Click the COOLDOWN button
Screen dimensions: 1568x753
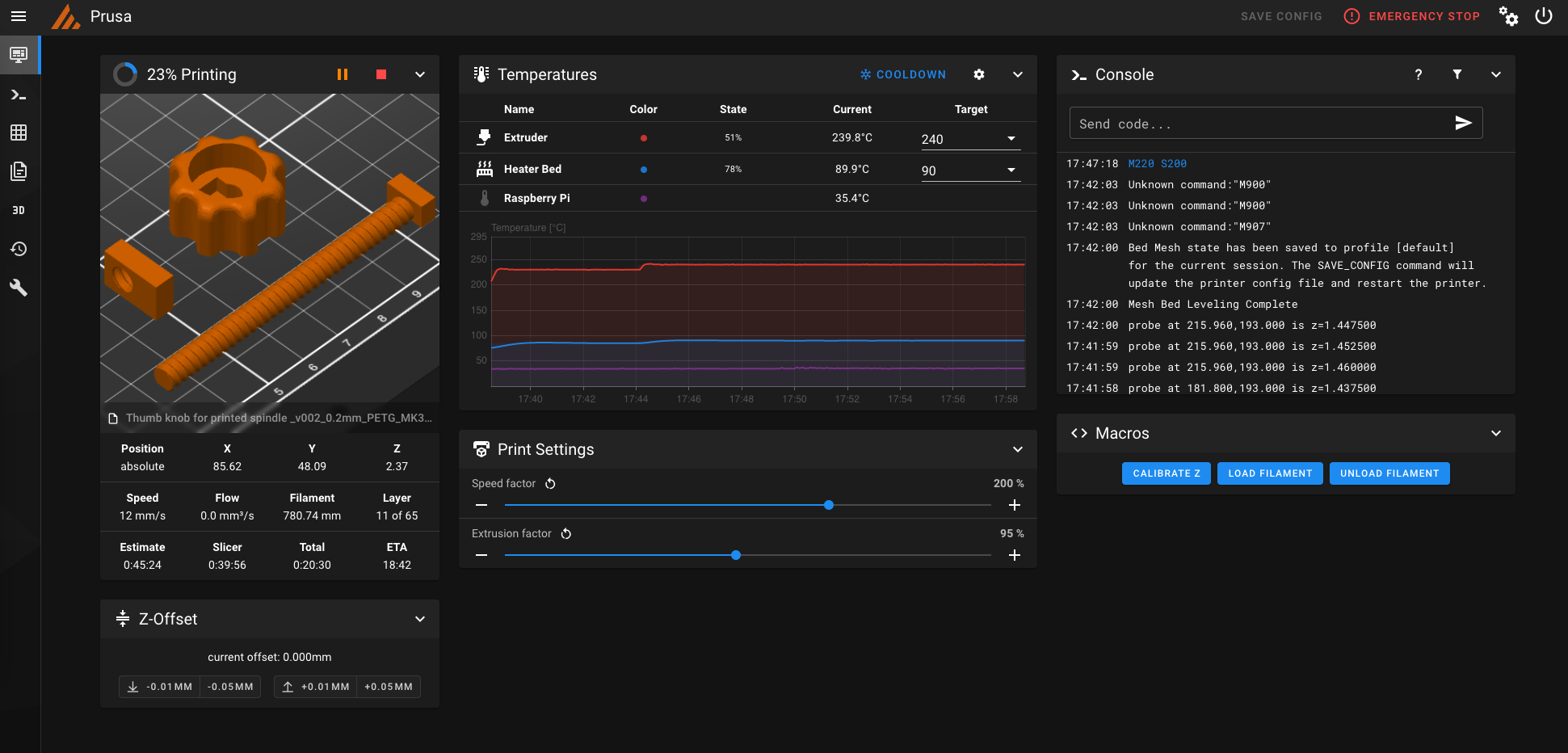[902, 74]
